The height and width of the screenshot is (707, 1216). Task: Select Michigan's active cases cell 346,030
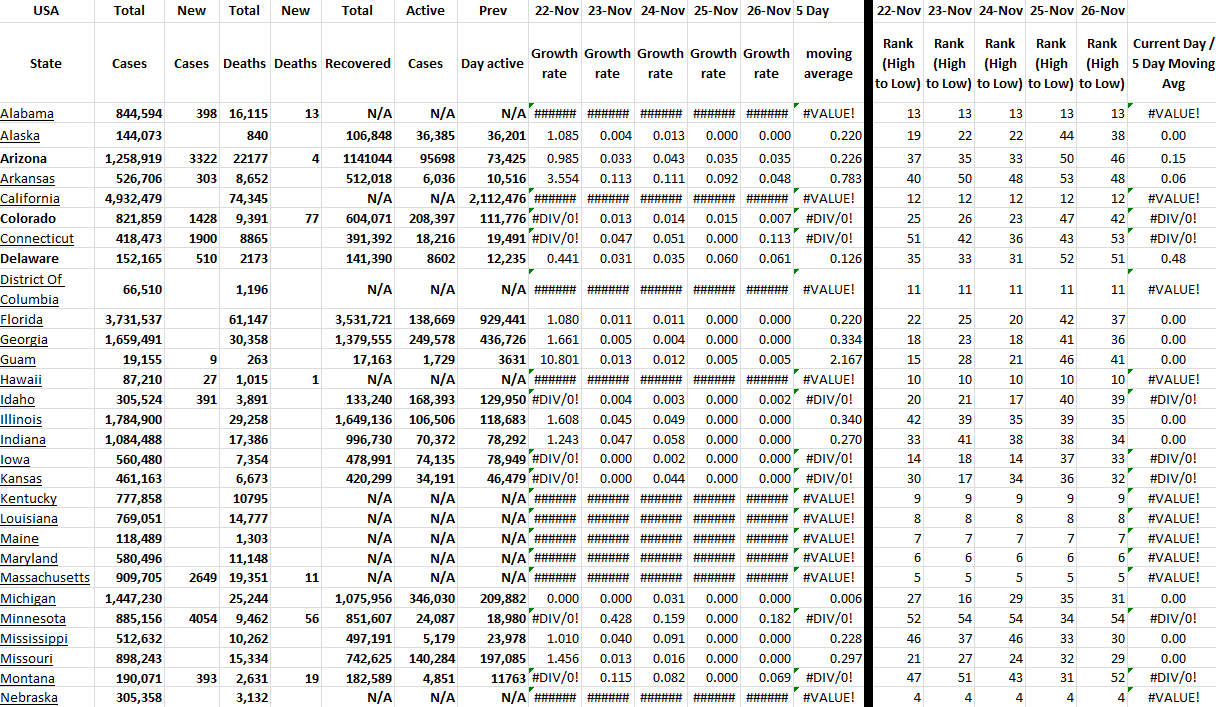click(426, 599)
